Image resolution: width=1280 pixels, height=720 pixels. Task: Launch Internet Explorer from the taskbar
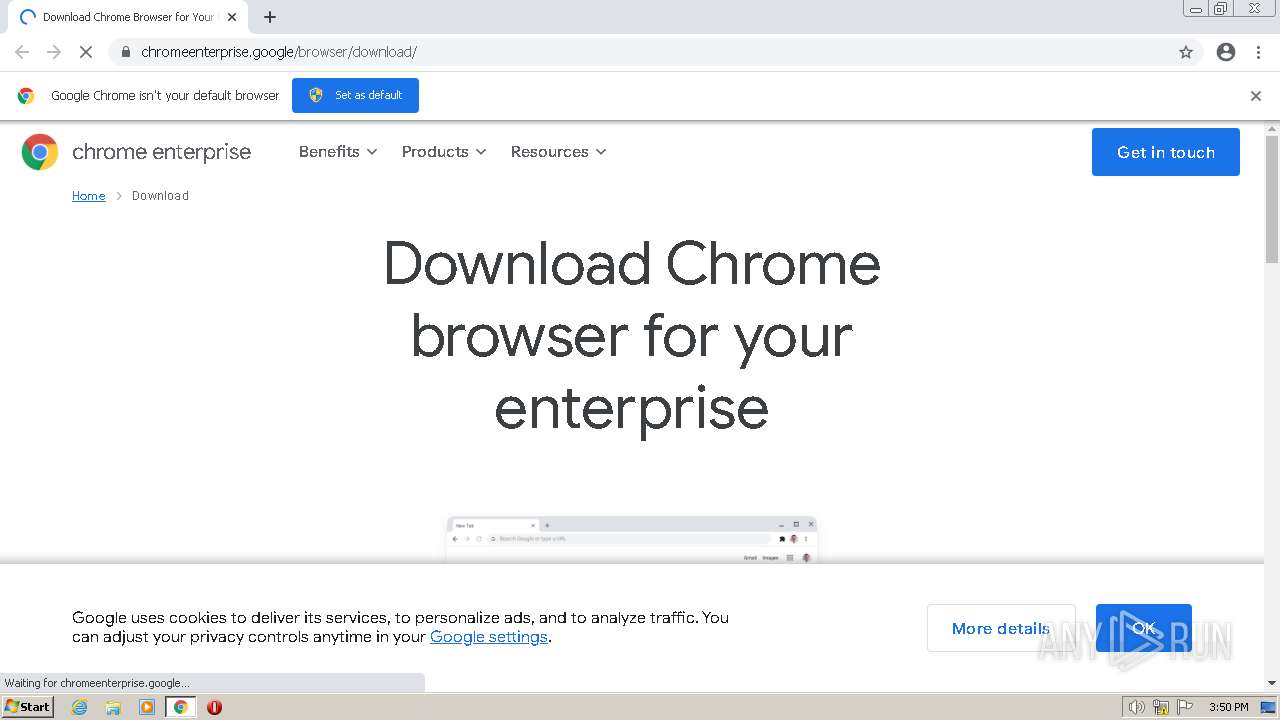tap(80, 707)
